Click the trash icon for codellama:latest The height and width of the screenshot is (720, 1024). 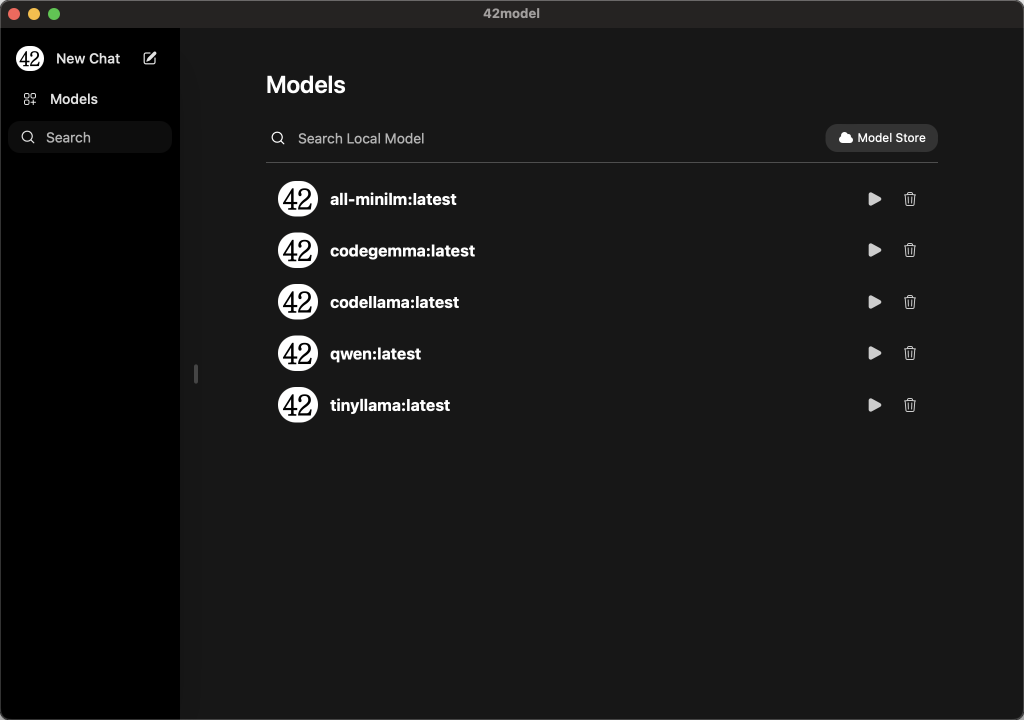(910, 302)
